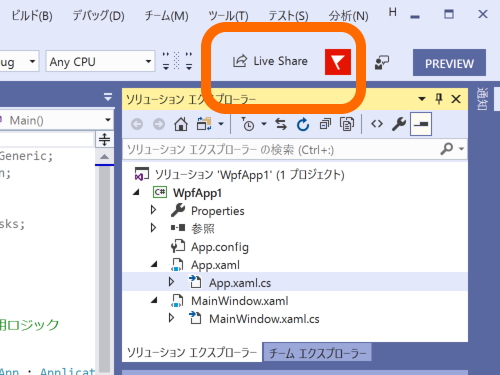The height and width of the screenshot is (375, 500).
Task: Expand the 参照 references node
Action: [153, 228]
